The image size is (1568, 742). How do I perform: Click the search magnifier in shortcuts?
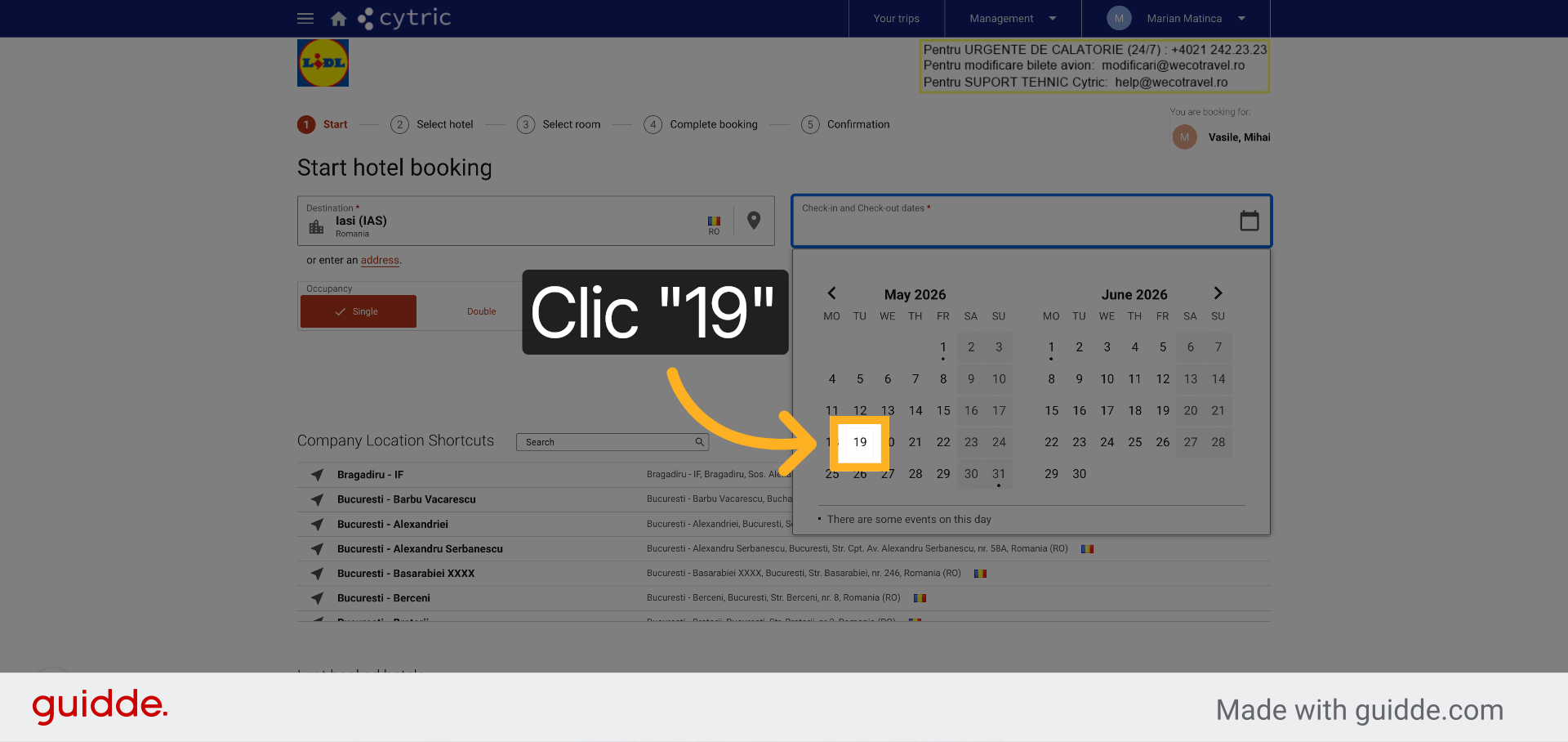699,442
